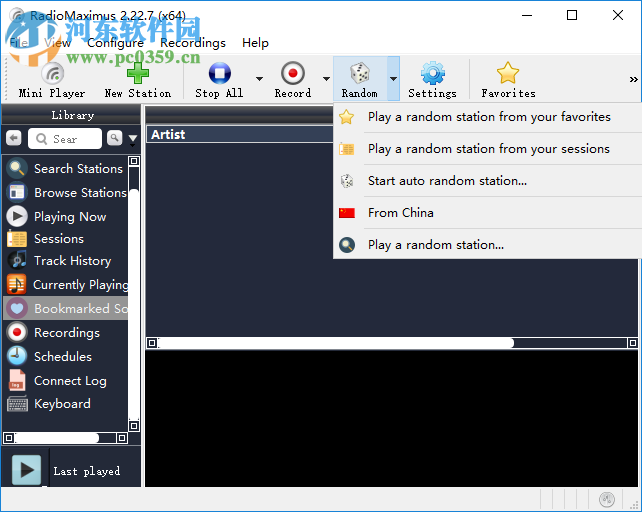Image resolution: width=642 pixels, height=512 pixels.
Task: Click the library scroll-up button
Action: (134, 161)
